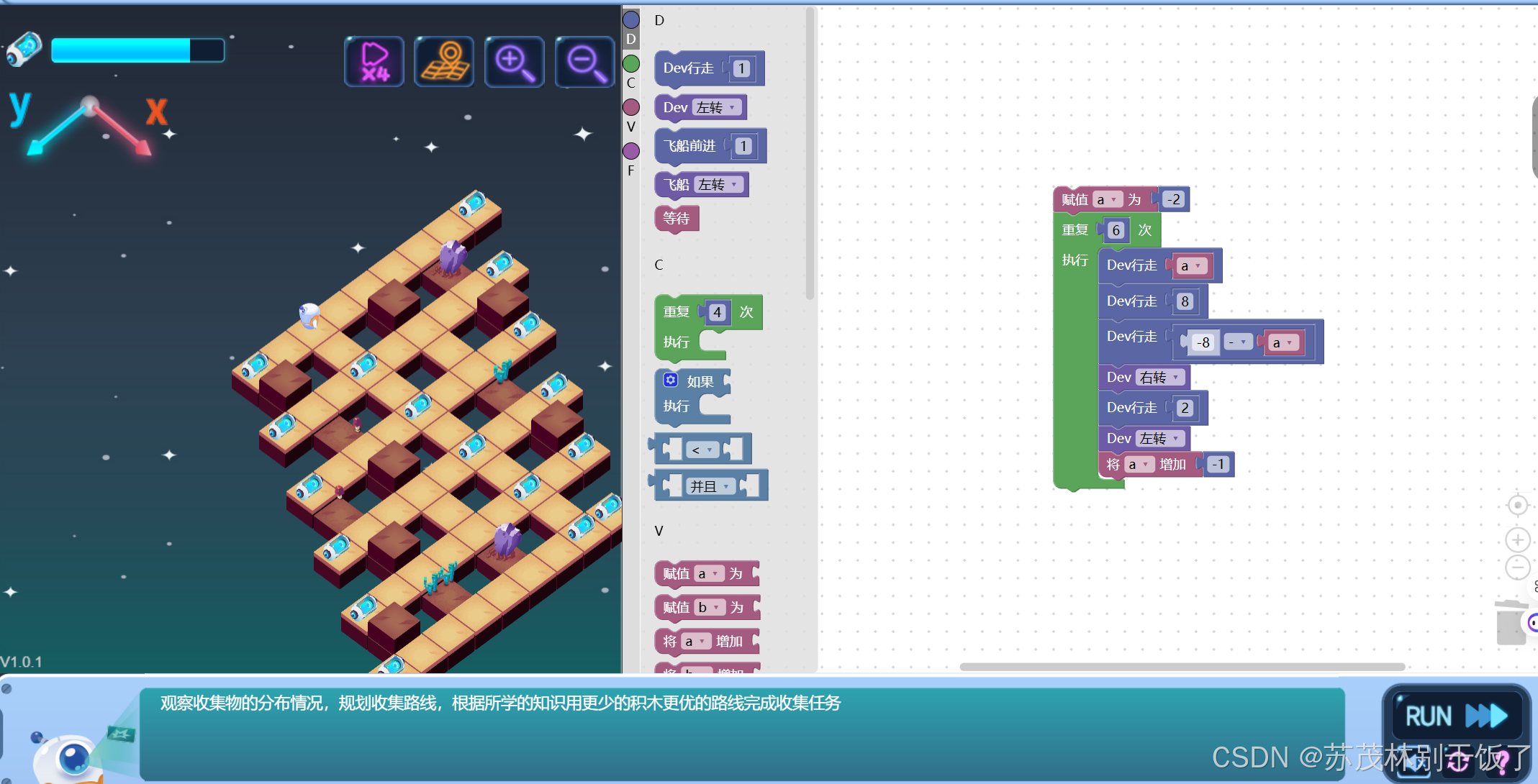Viewport: 1538px width, 784px height.
Task: Edit the repeat count 6 field
Action: [1116, 231]
